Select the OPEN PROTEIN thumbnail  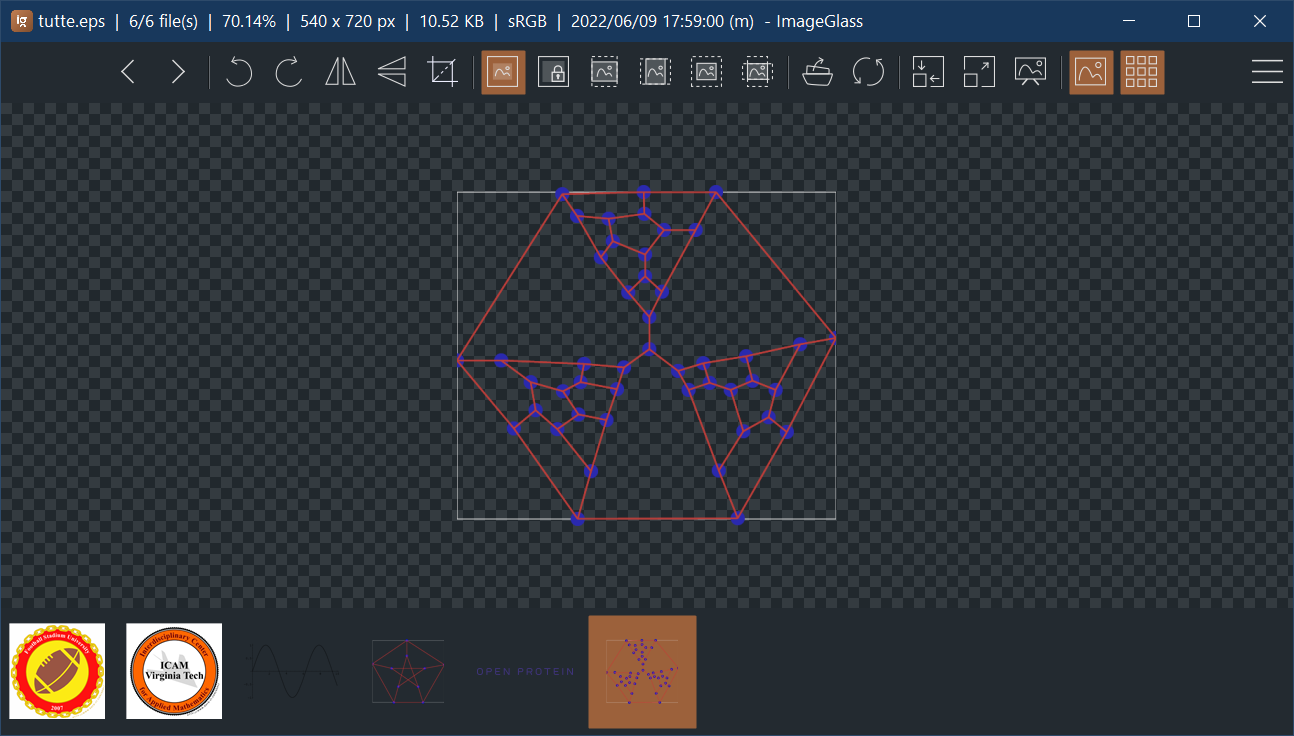525,671
